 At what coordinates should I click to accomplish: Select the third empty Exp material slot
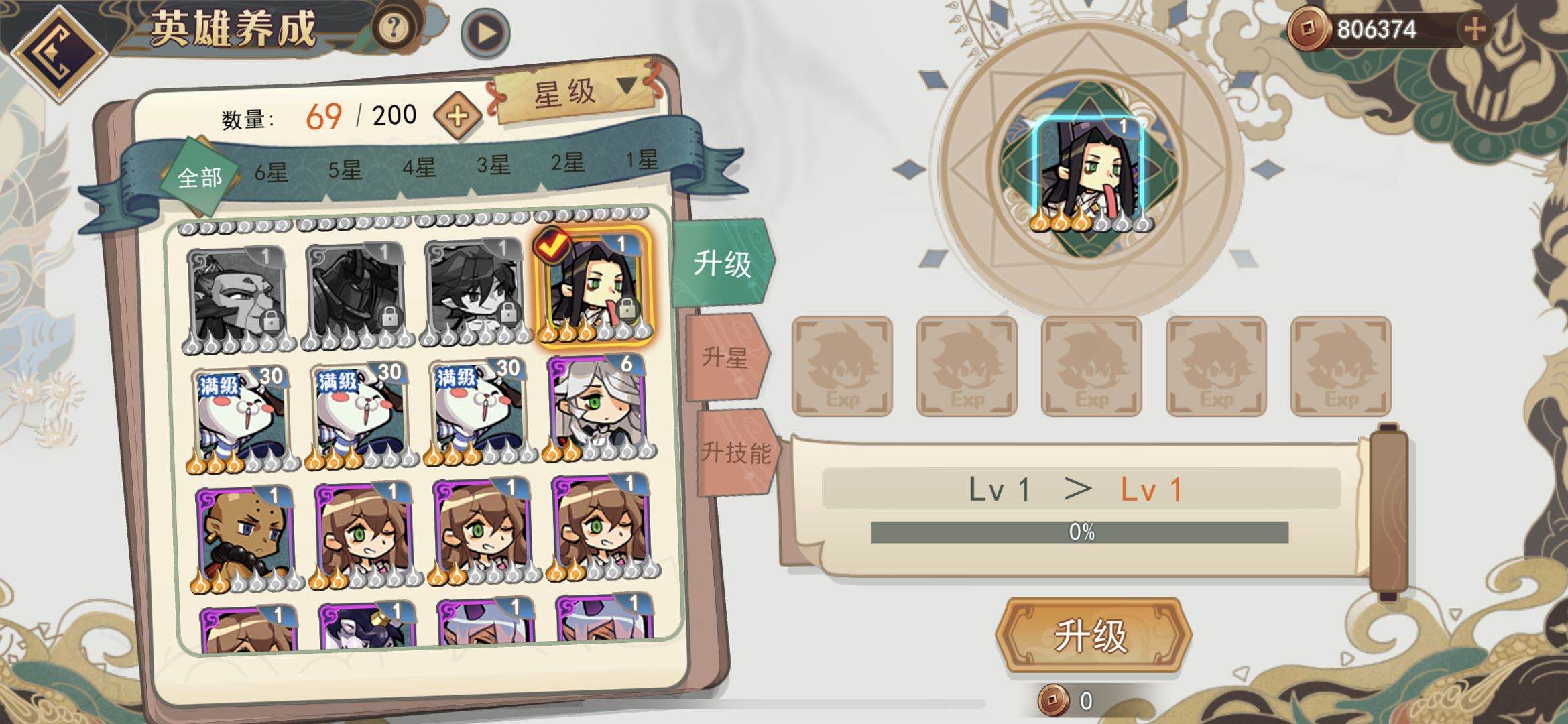click(x=1091, y=366)
